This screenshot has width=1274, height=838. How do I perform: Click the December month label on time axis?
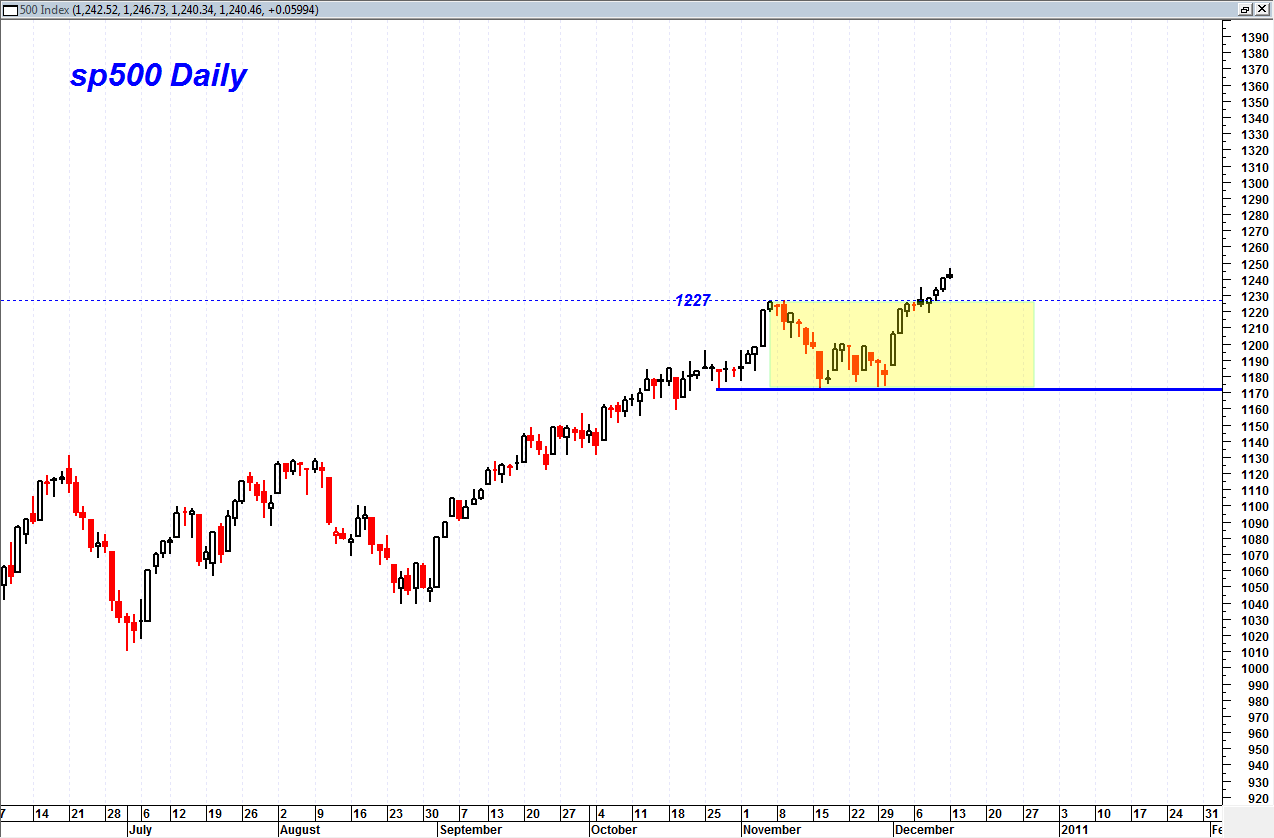(x=923, y=829)
